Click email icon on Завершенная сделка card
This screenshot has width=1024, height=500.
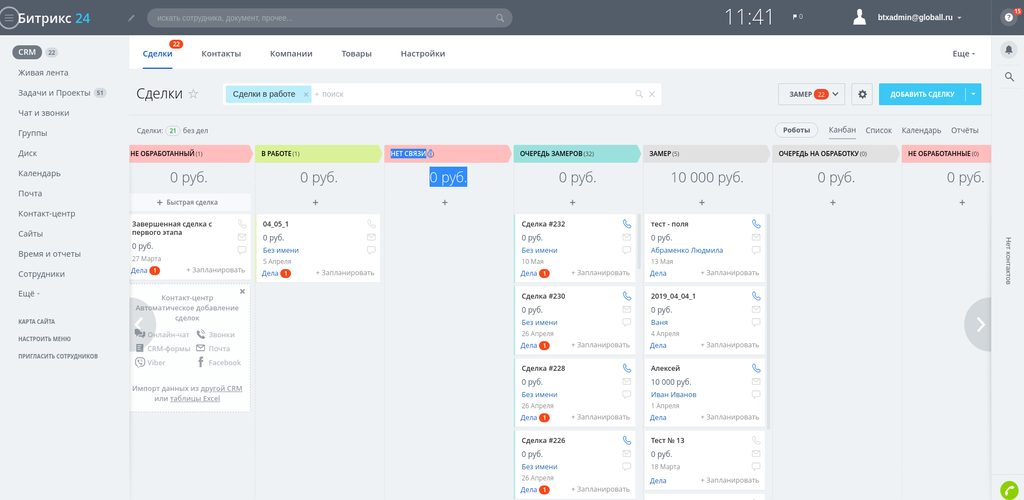242,237
